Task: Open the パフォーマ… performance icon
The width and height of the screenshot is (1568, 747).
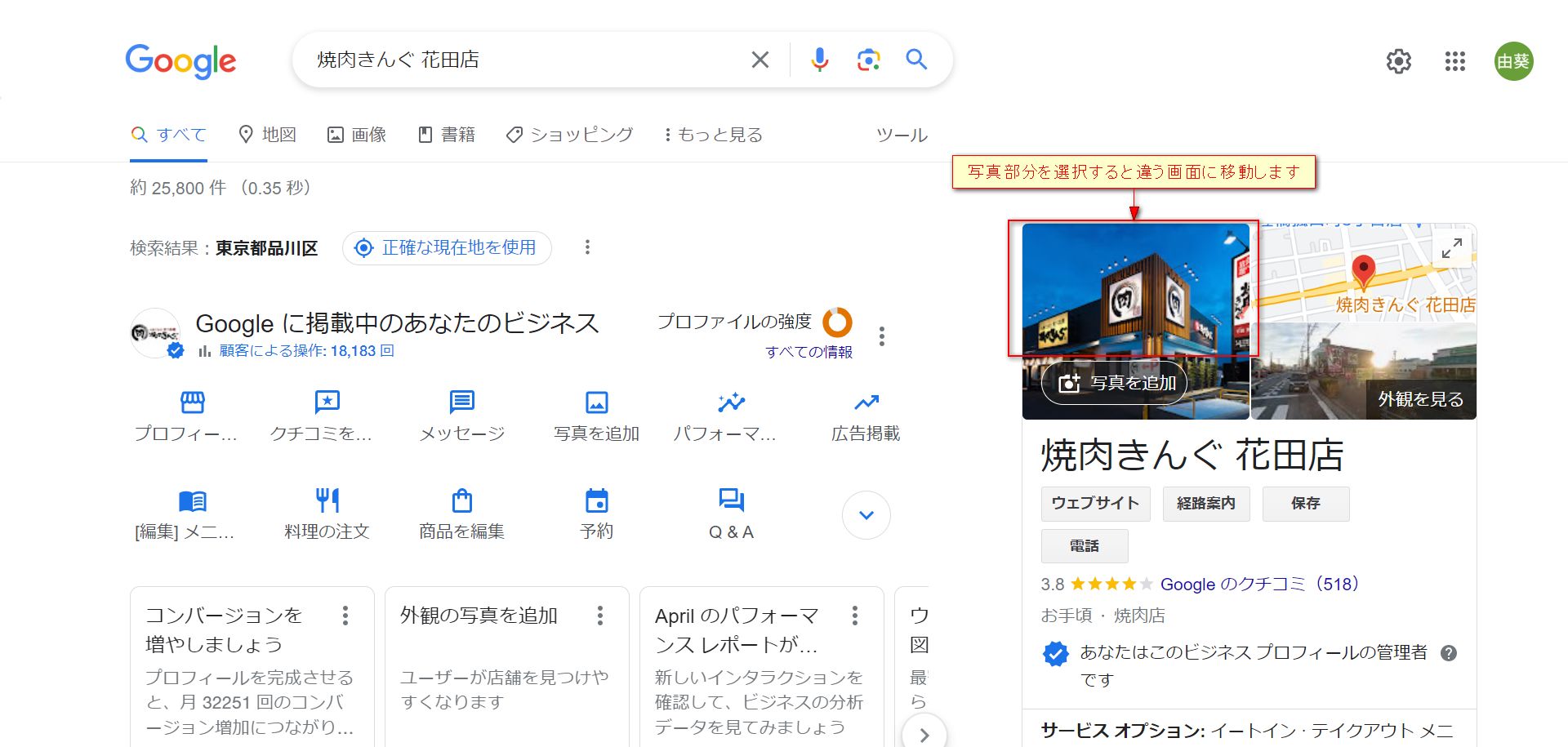Action: 731,402
